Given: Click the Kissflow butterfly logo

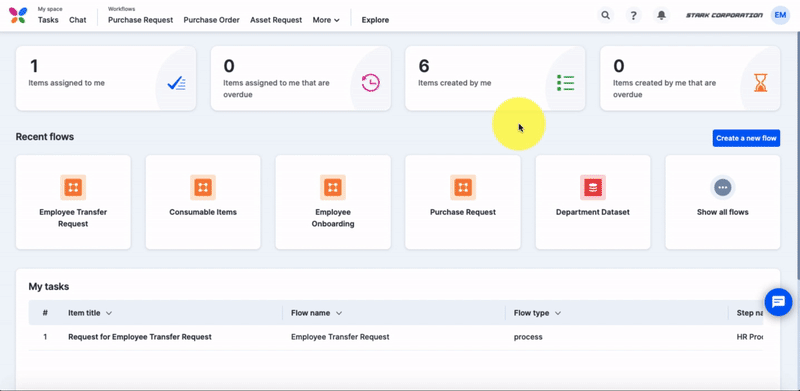Looking at the screenshot, I should click(18, 15).
